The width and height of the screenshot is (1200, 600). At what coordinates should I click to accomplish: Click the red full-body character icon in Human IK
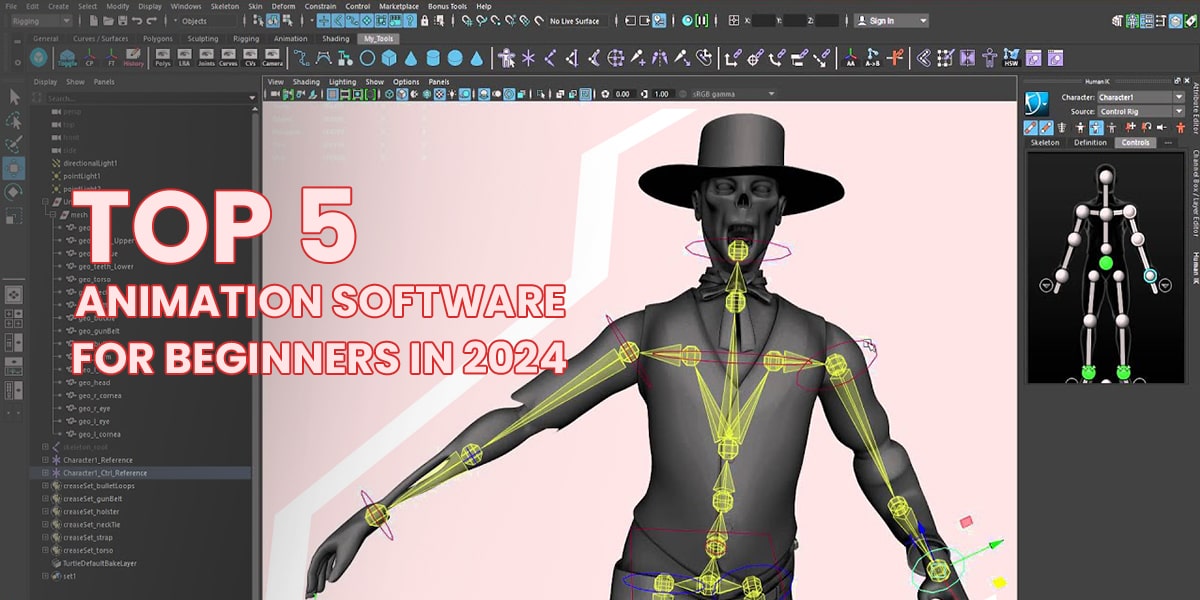click(1180, 127)
